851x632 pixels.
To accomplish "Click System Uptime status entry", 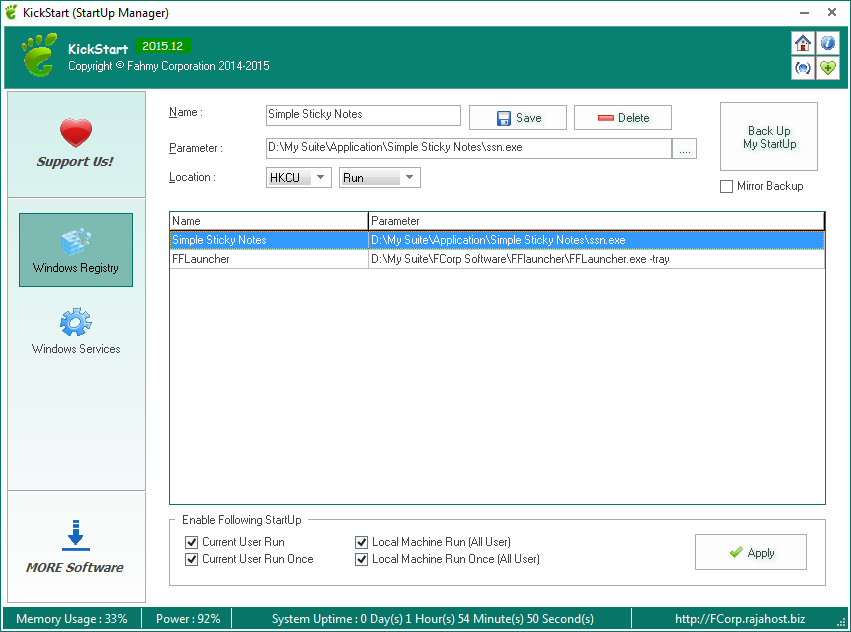I will (433, 618).
